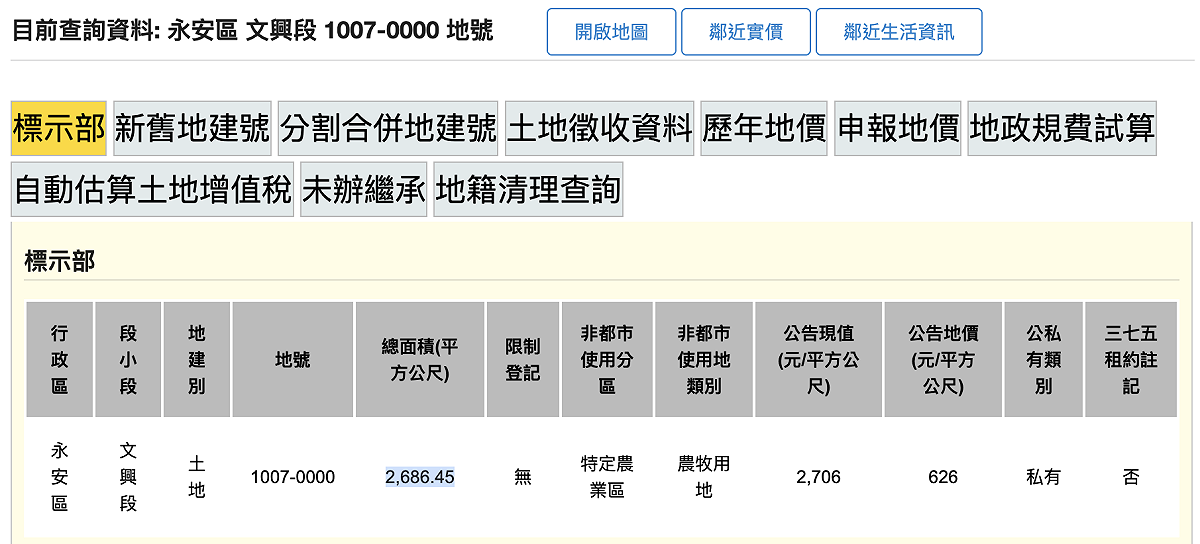Select the 標示部 tab

[x=59, y=128]
